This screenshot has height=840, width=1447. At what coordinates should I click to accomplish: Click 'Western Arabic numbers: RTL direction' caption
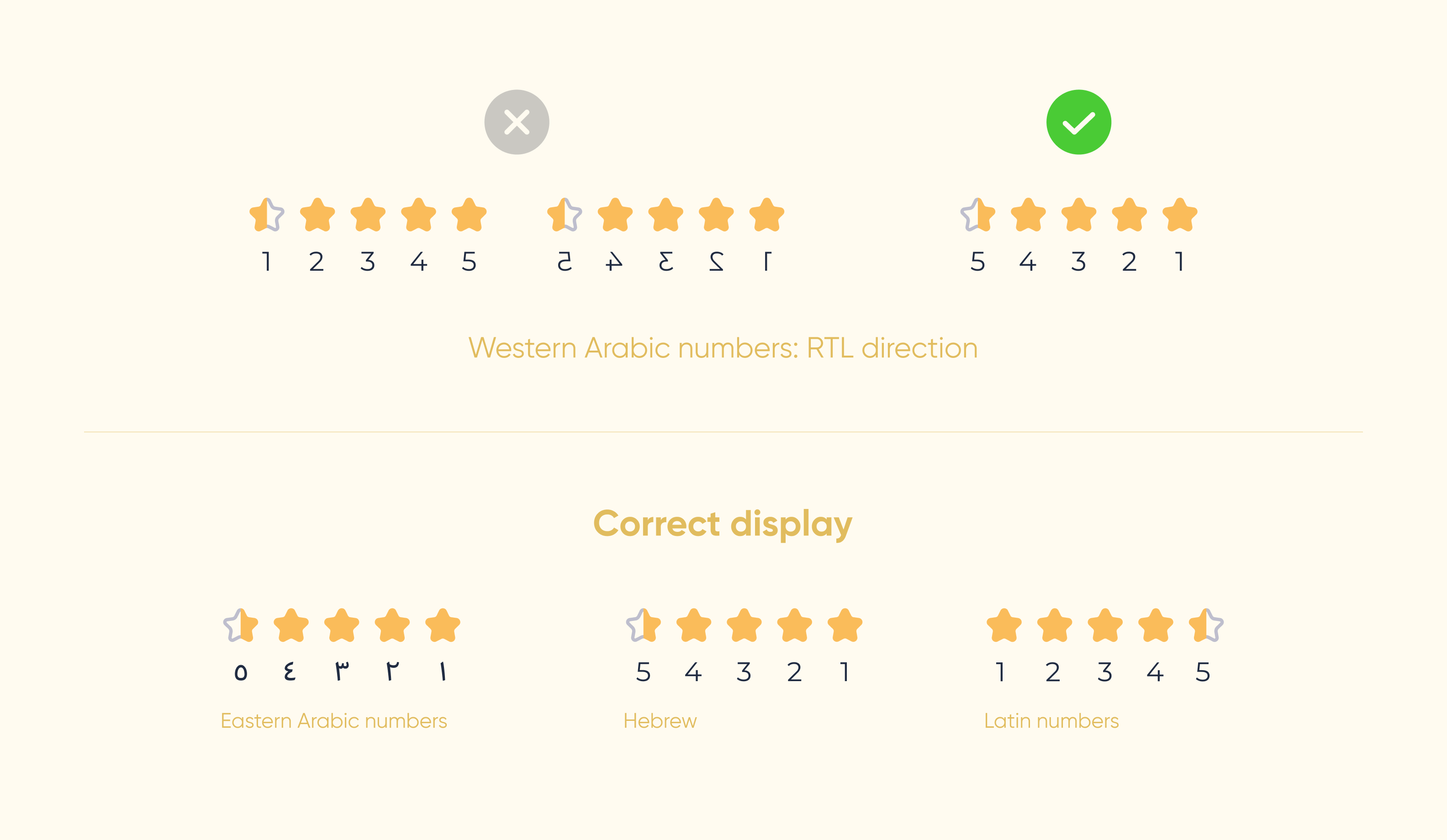coord(723,348)
